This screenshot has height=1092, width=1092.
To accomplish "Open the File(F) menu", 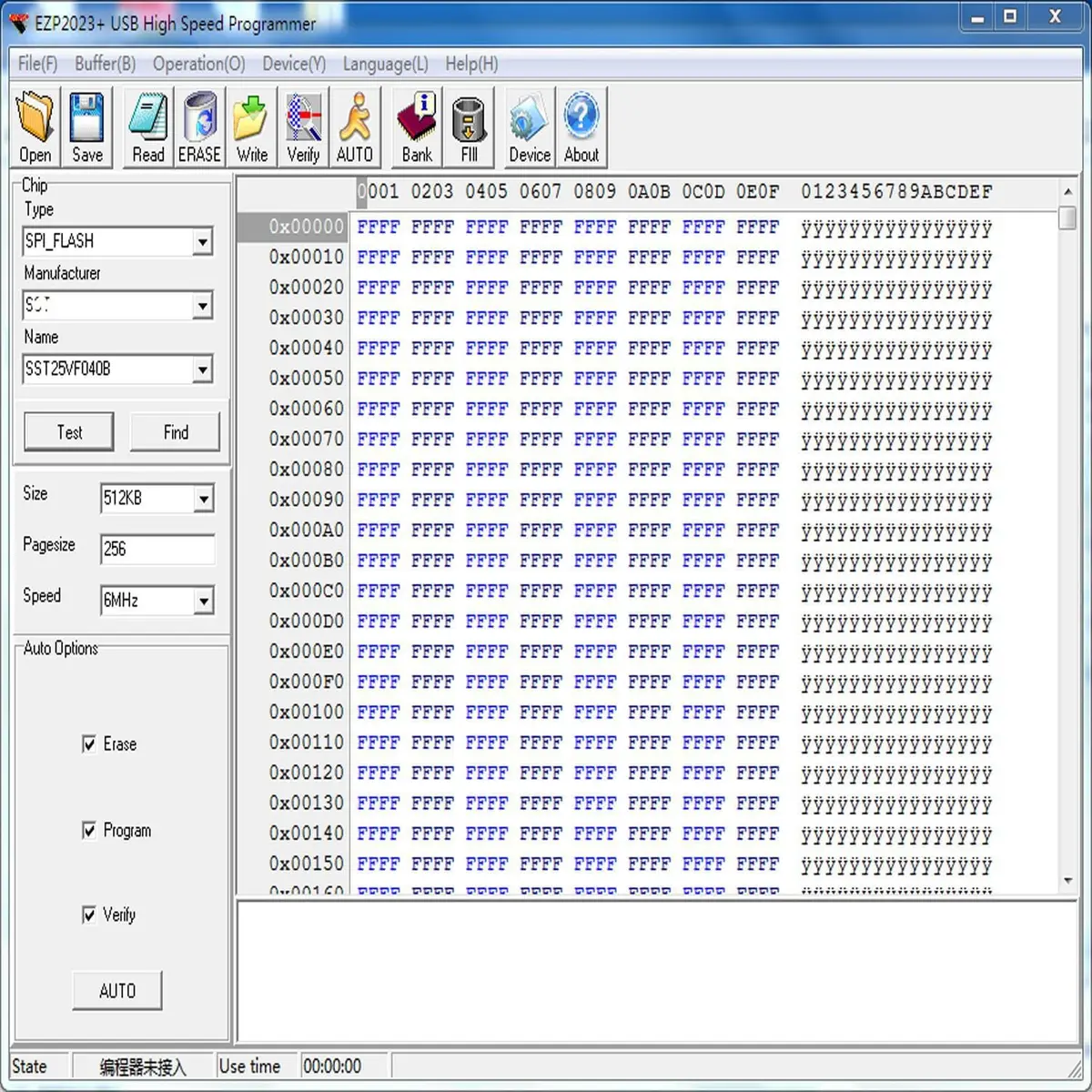I will [37, 64].
